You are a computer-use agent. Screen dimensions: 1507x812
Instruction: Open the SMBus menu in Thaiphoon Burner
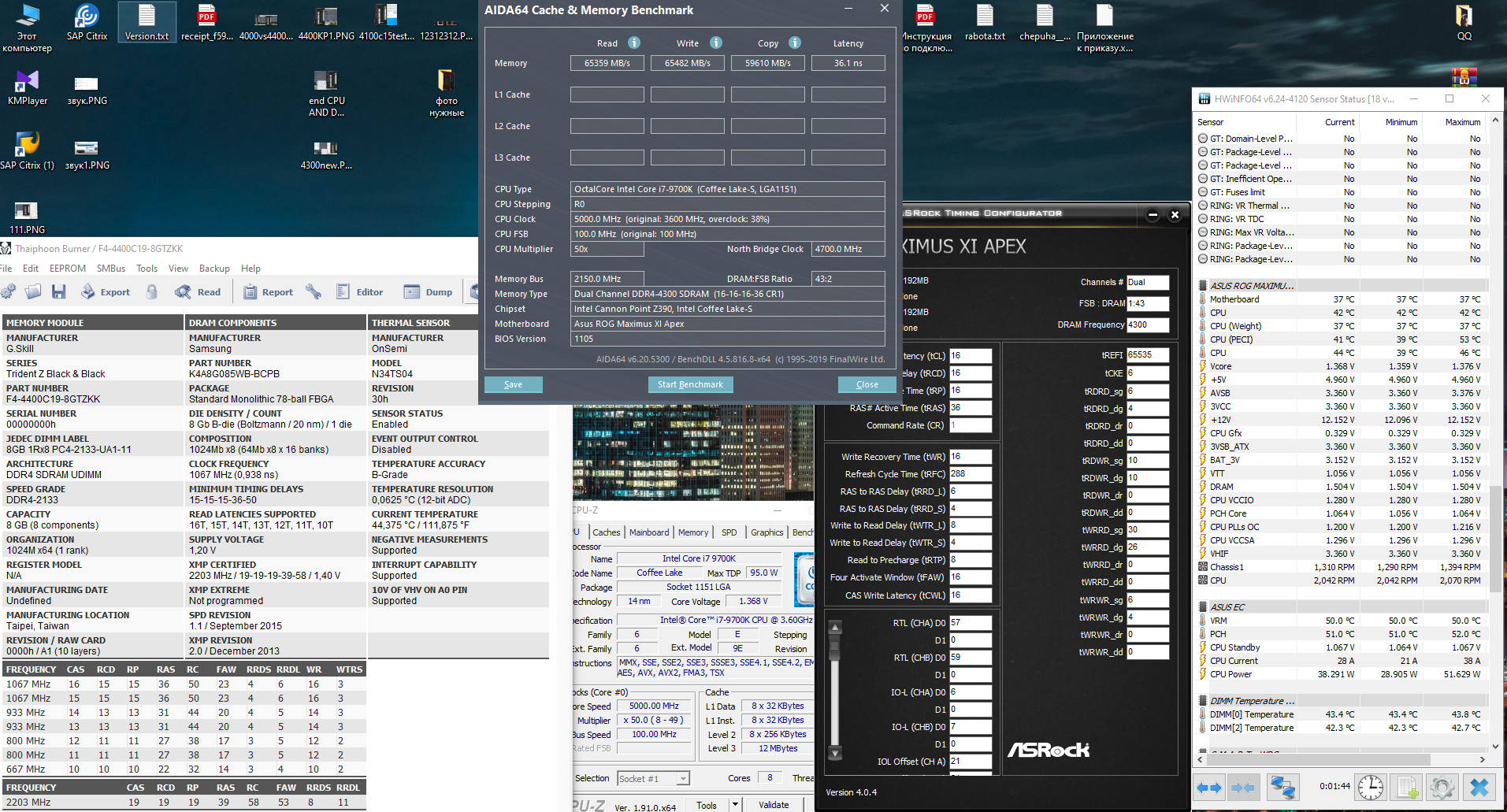[111, 269]
